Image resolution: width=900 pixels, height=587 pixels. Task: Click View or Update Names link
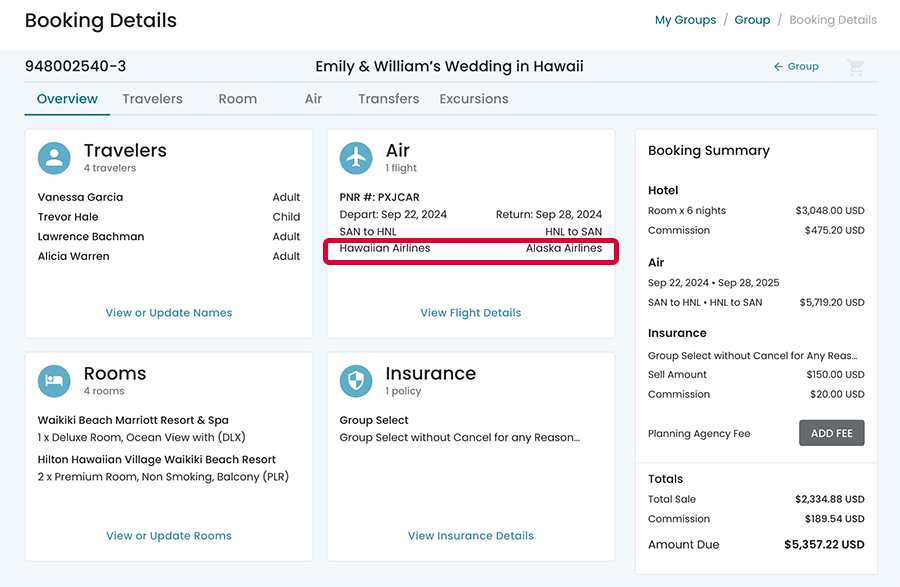pos(169,313)
